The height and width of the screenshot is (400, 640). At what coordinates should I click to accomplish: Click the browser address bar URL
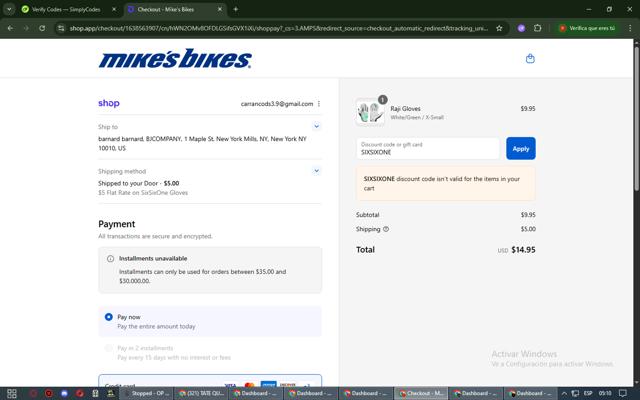coord(278,28)
